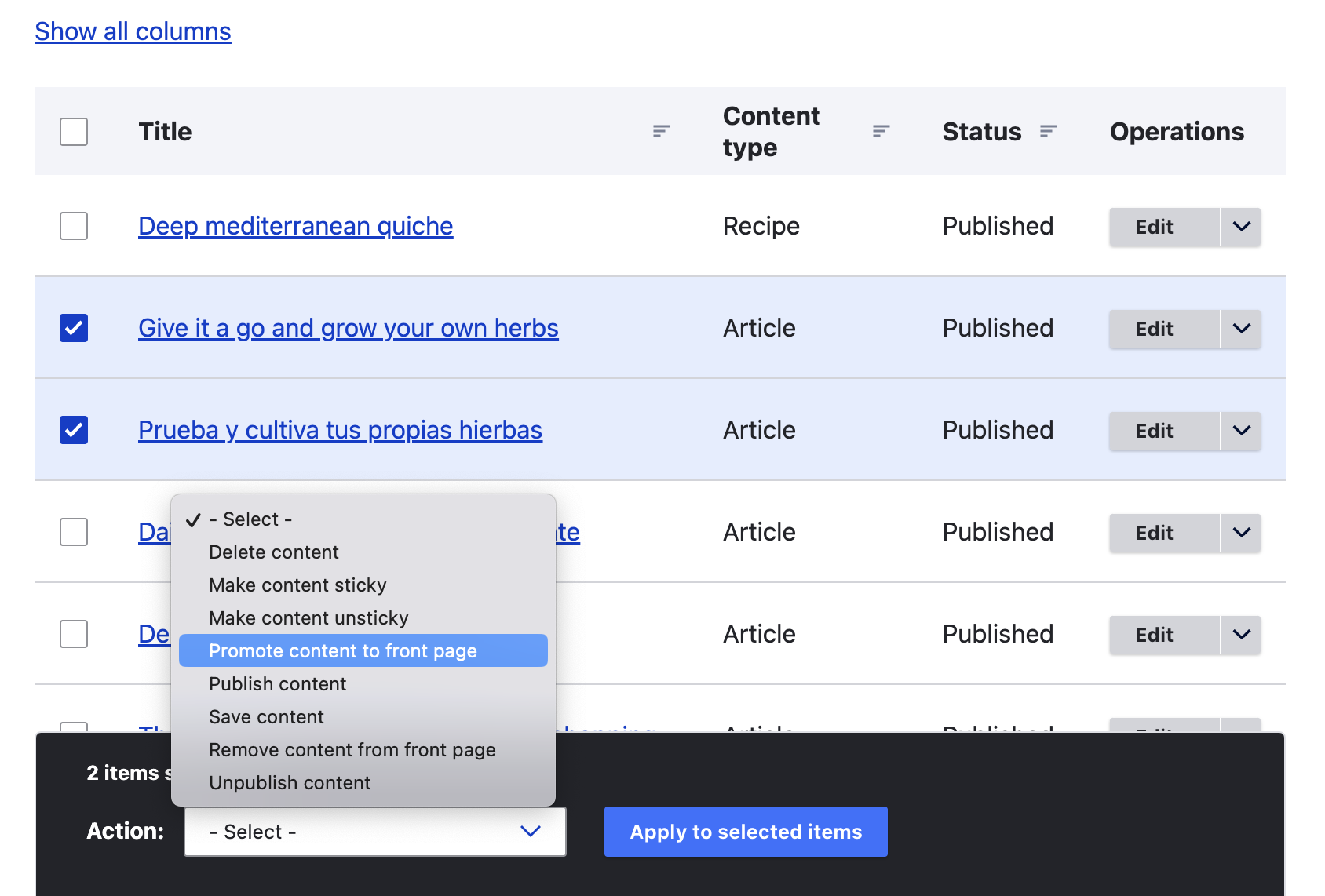
Task: Select "Unpublish content" option
Action: click(x=290, y=782)
